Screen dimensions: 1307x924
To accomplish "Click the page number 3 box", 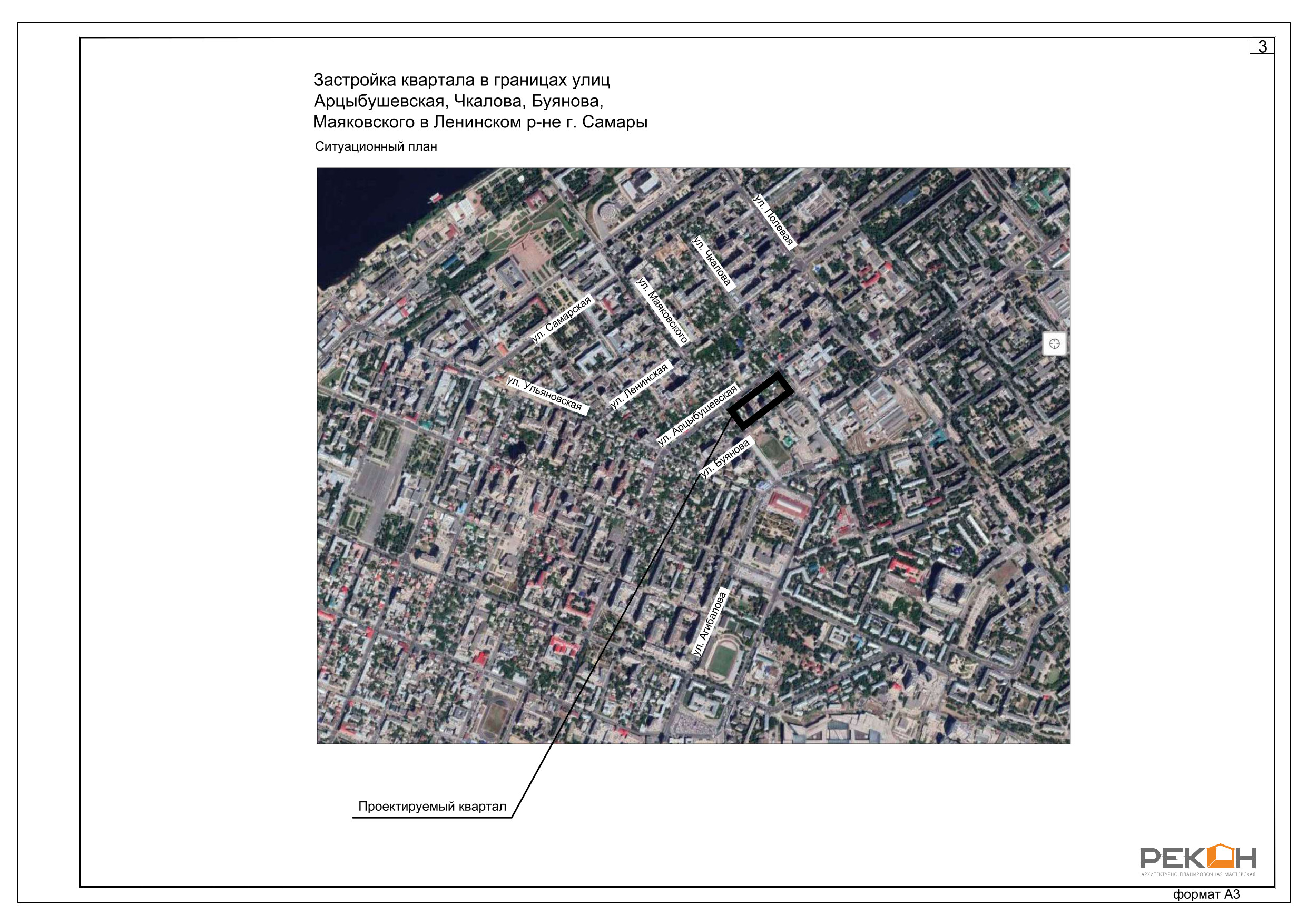I will 1262,46.
